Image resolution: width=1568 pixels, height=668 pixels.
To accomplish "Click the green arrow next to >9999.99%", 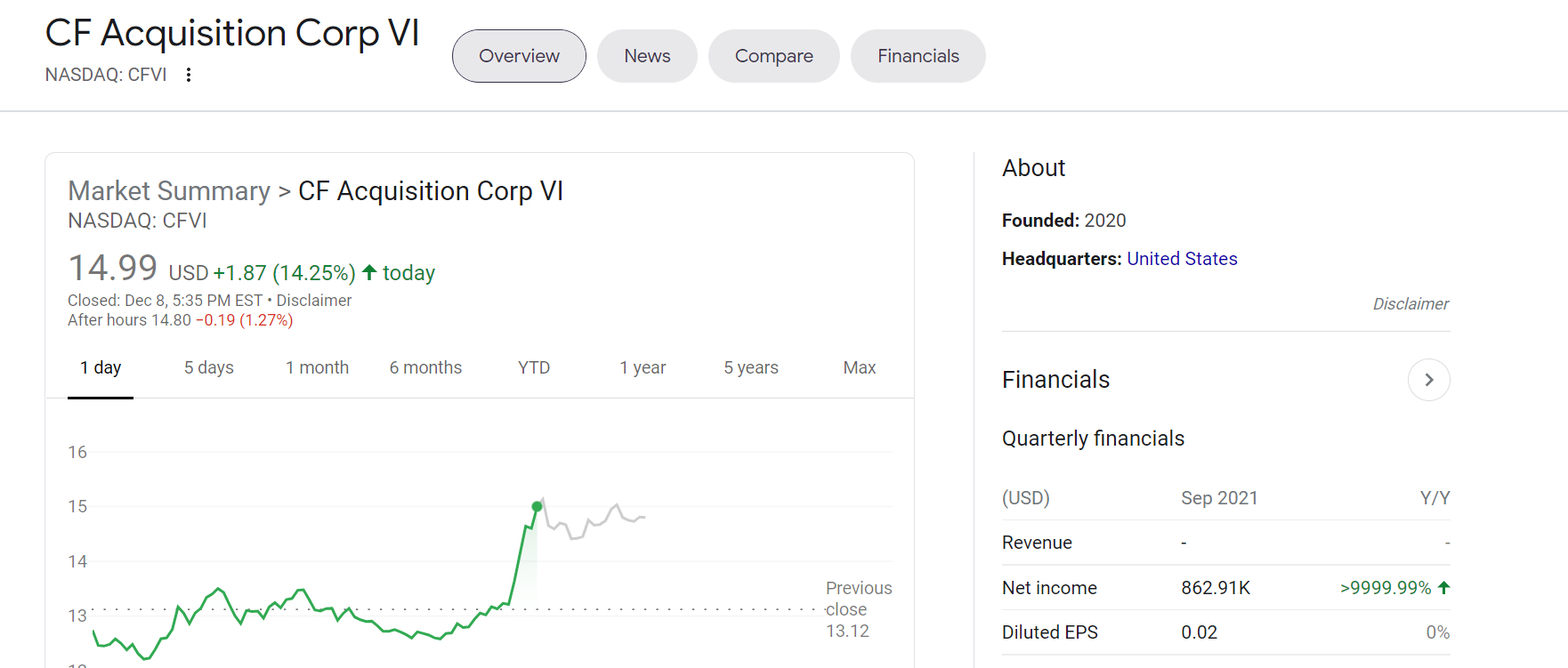I will (1443, 587).
